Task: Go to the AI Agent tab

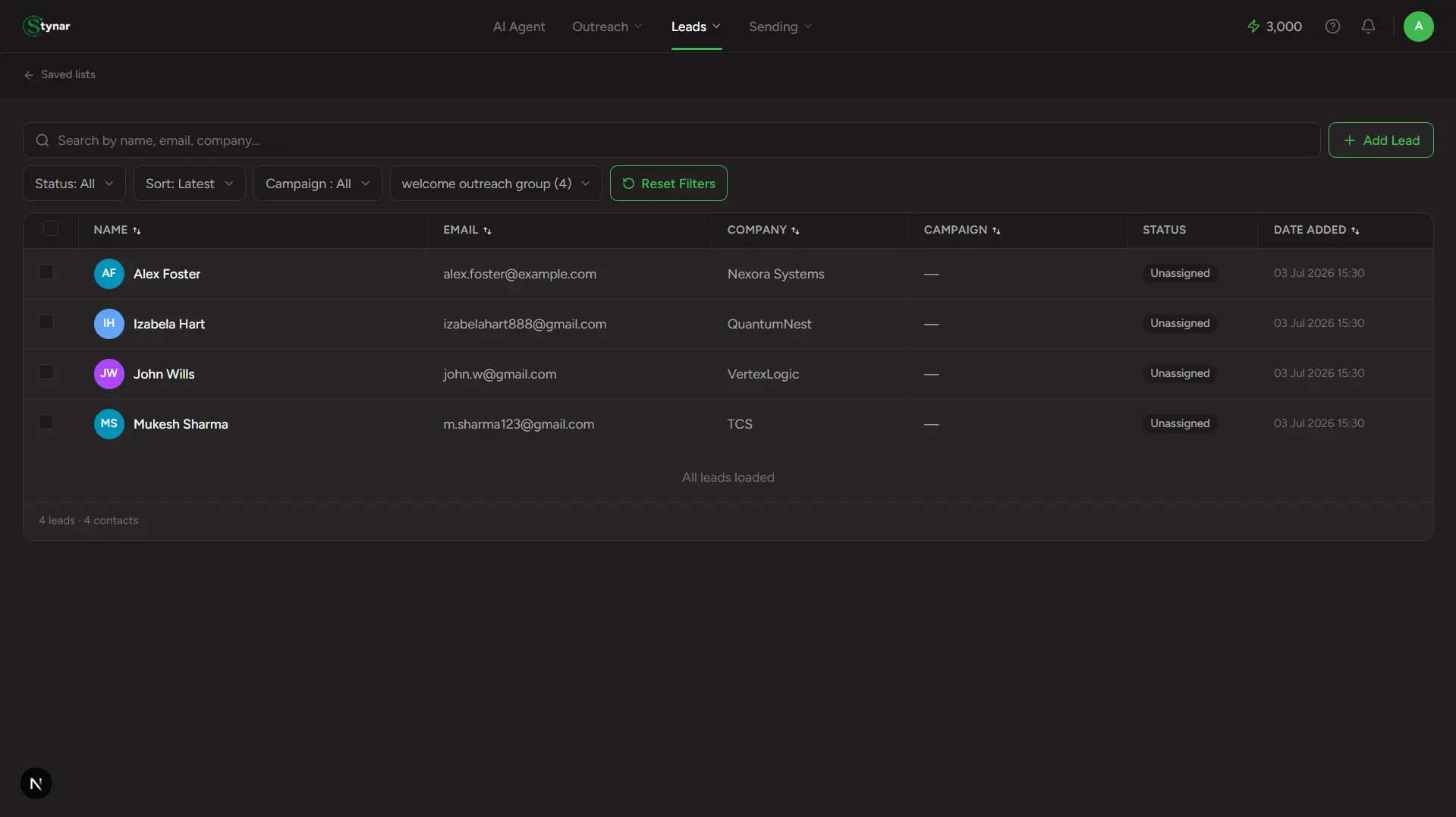Action: (x=519, y=27)
